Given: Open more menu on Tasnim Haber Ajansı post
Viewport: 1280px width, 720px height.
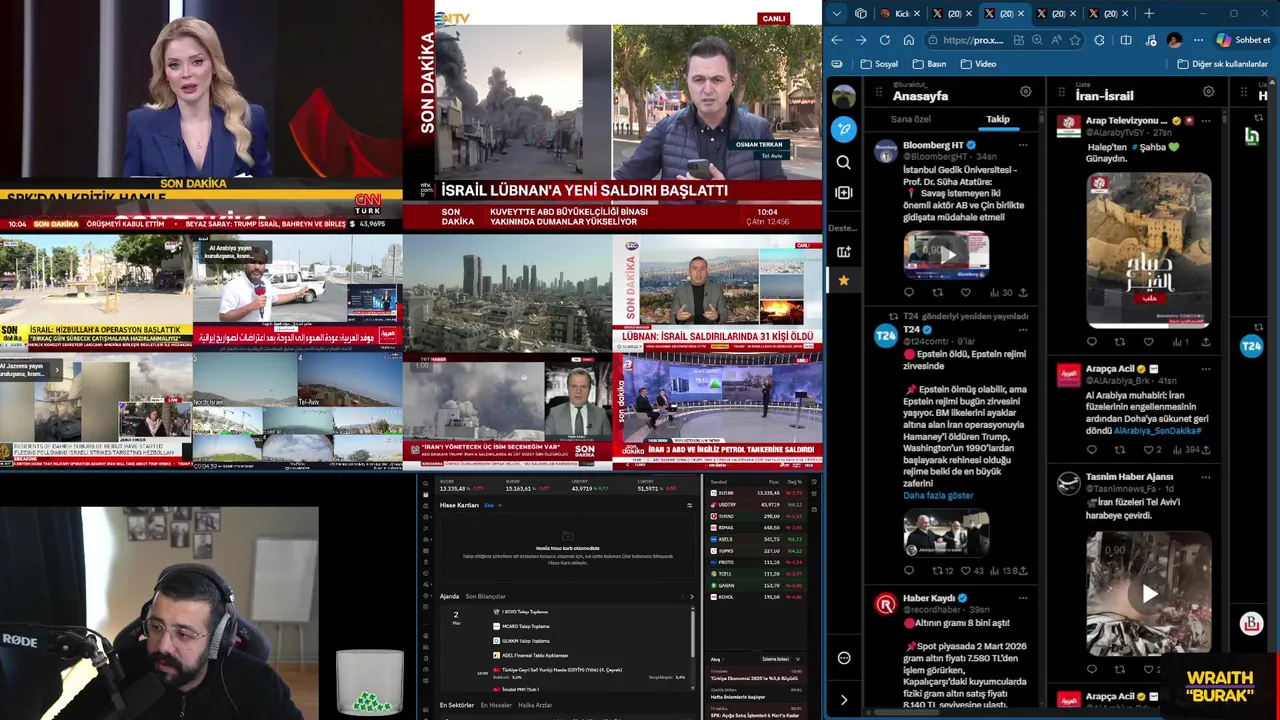Looking at the screenshot, I should coord(1206,477).
